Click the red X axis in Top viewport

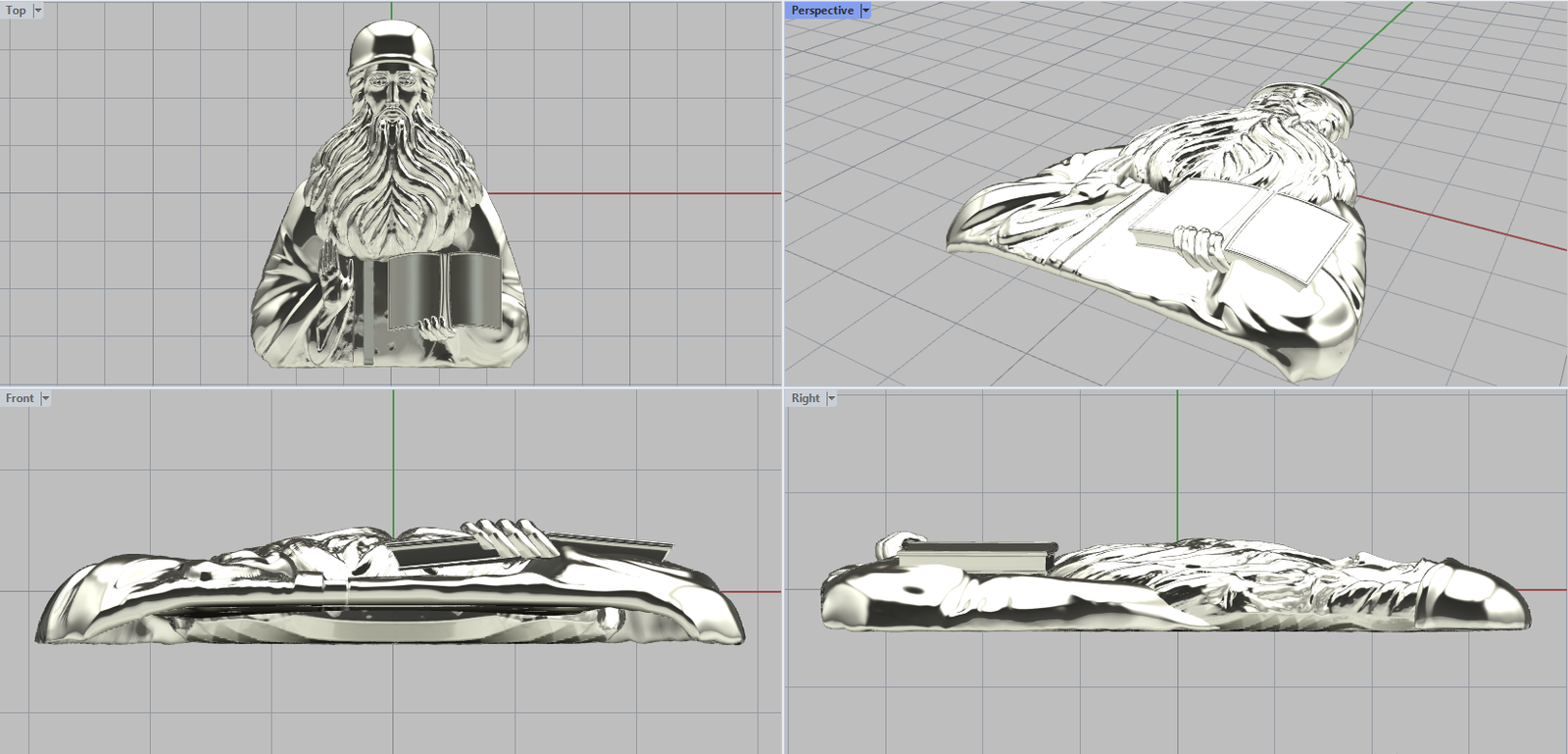pos(637,193)
